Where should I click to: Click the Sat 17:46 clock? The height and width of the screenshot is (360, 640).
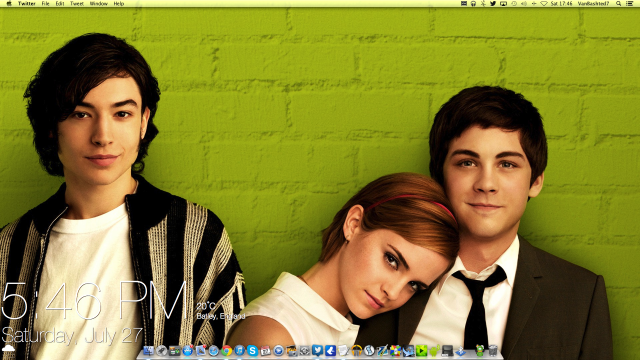561,3
